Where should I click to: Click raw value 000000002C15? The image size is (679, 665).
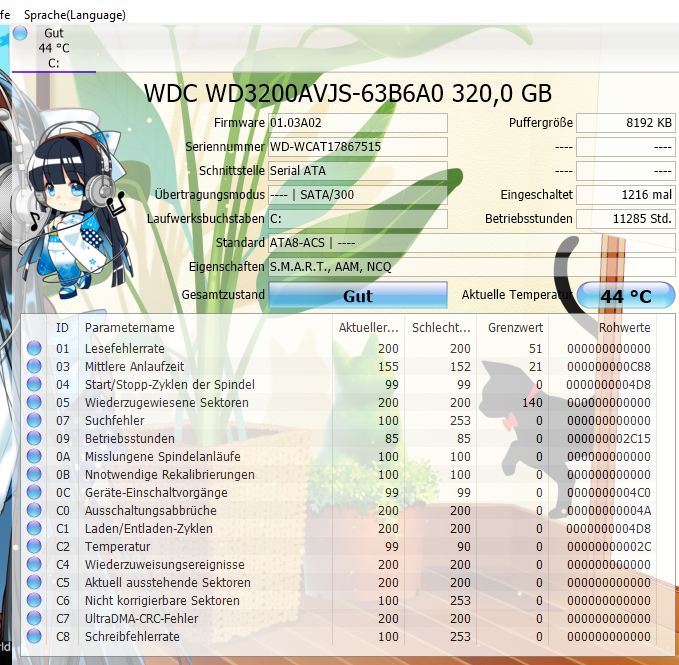click(609, 439)
